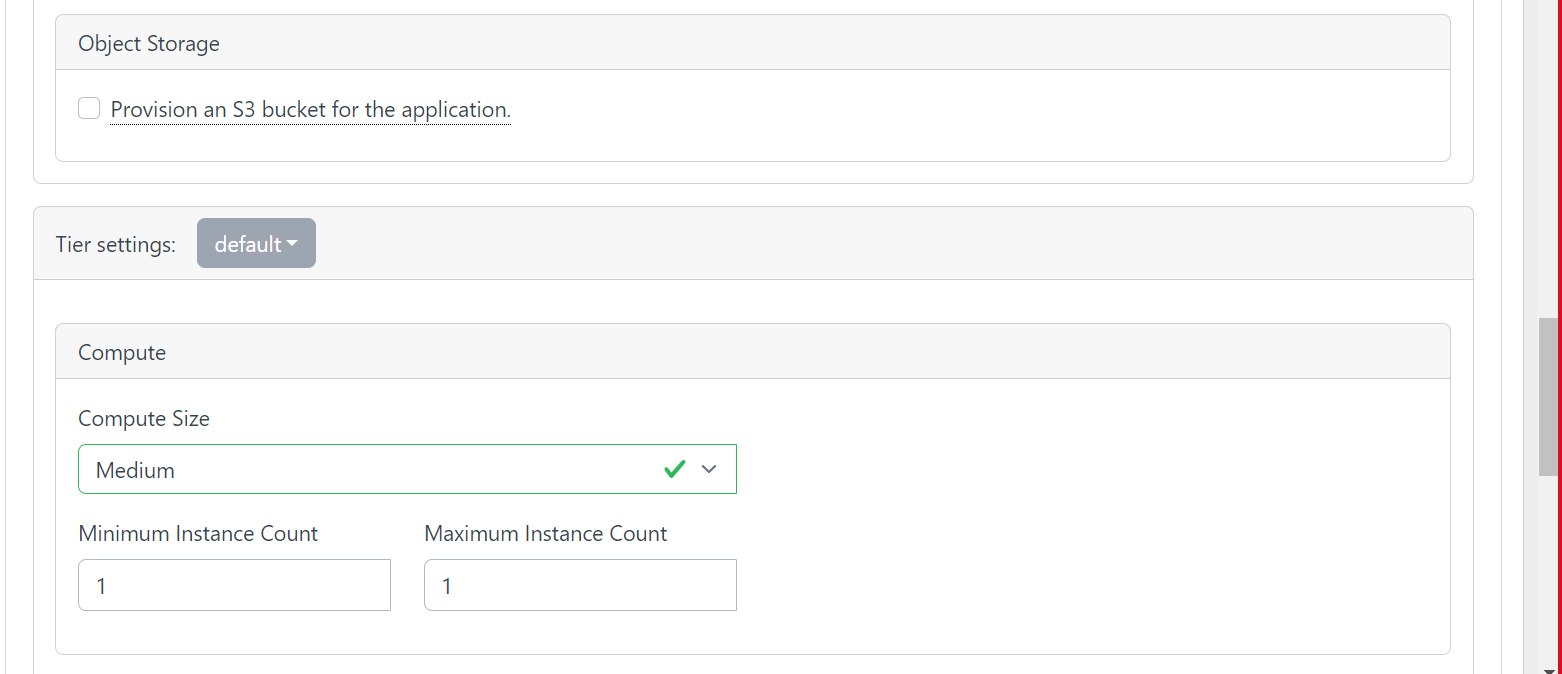Click the chevron inside the Compute Size field

(709, 468)
